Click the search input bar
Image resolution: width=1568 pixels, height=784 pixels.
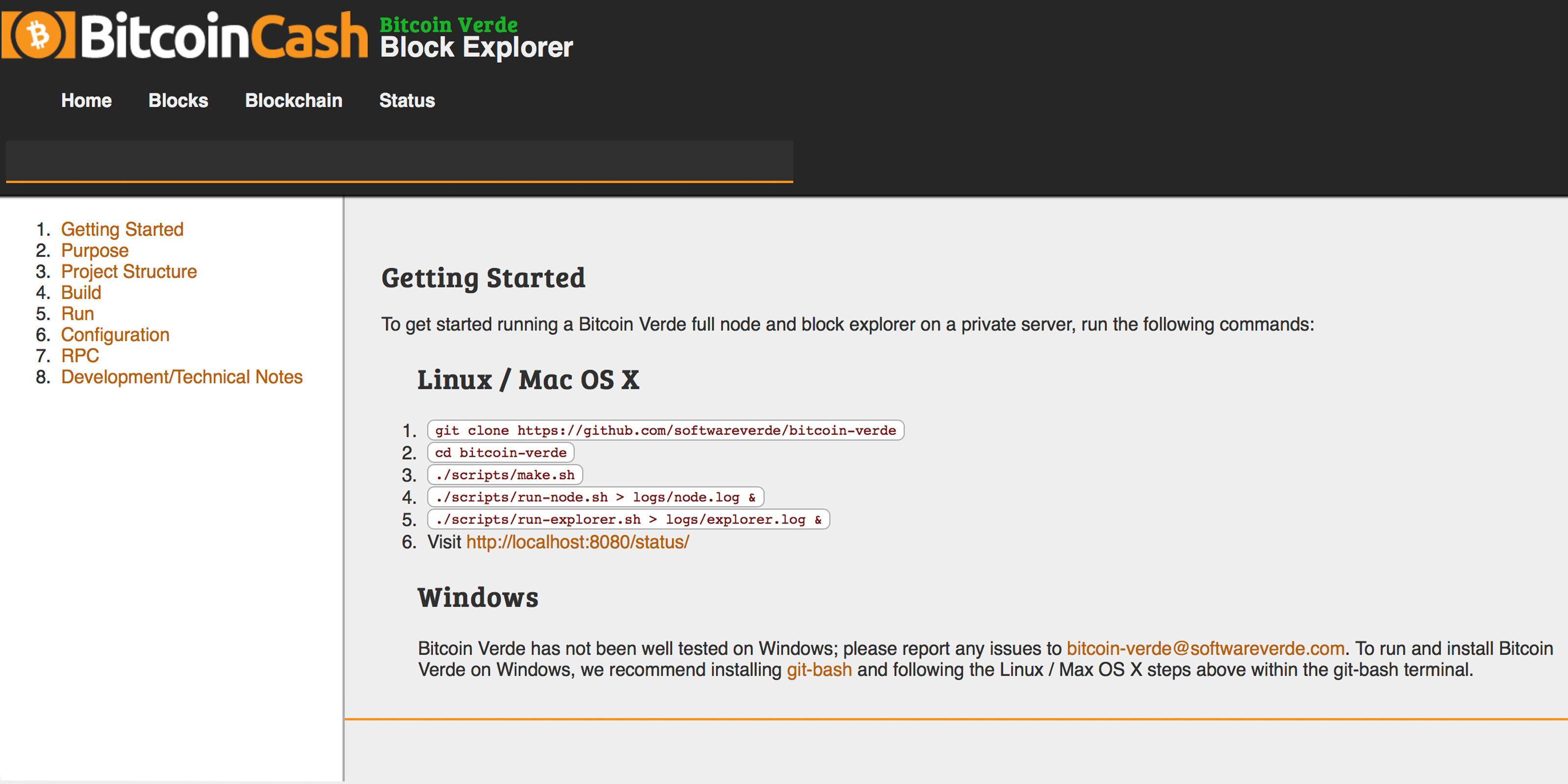(399, 161)
